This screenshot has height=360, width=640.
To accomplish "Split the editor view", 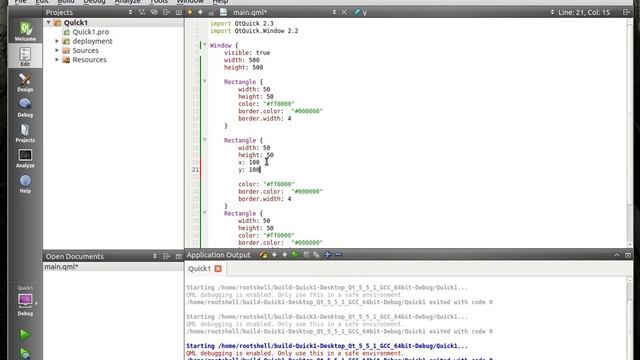I will click(x=627, y=12).
